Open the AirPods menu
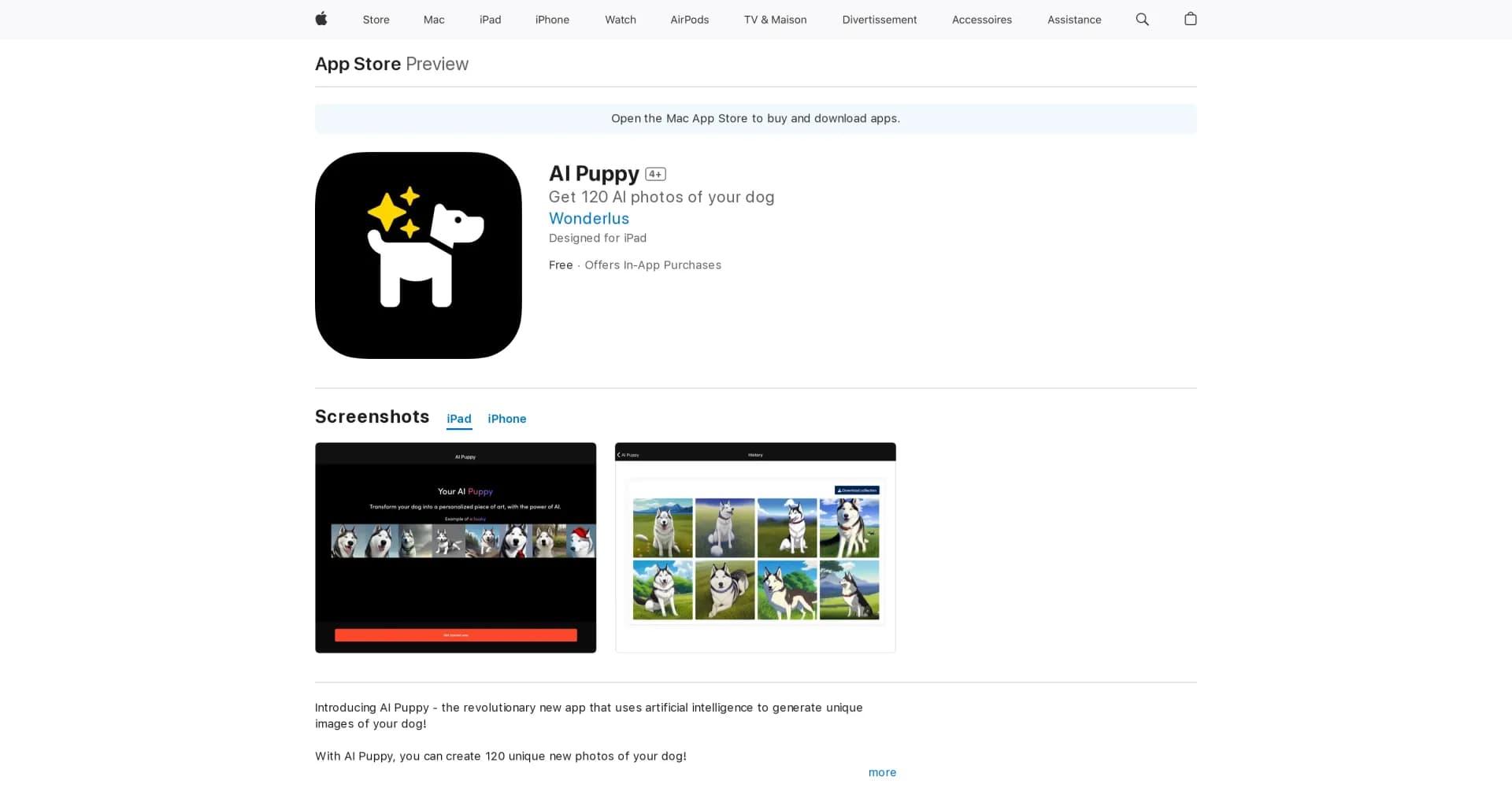The height and width of the screenshot is (788, 1512). point(689,20)
